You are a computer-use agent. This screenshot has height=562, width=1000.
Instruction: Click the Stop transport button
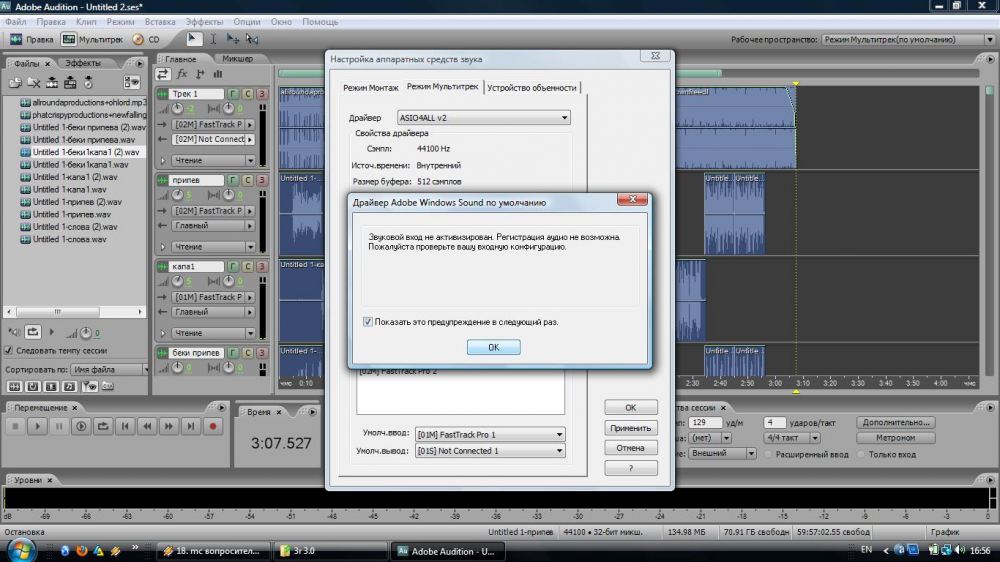(15, 426)
